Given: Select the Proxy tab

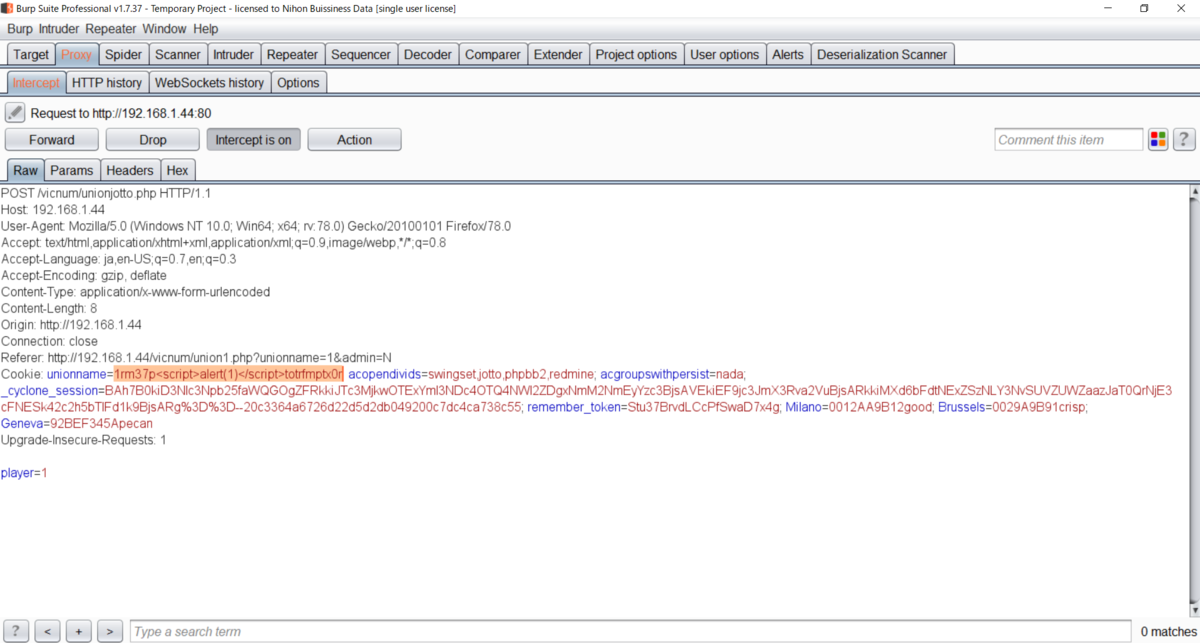Looking at the screenshot, I should tap(76, 54).
